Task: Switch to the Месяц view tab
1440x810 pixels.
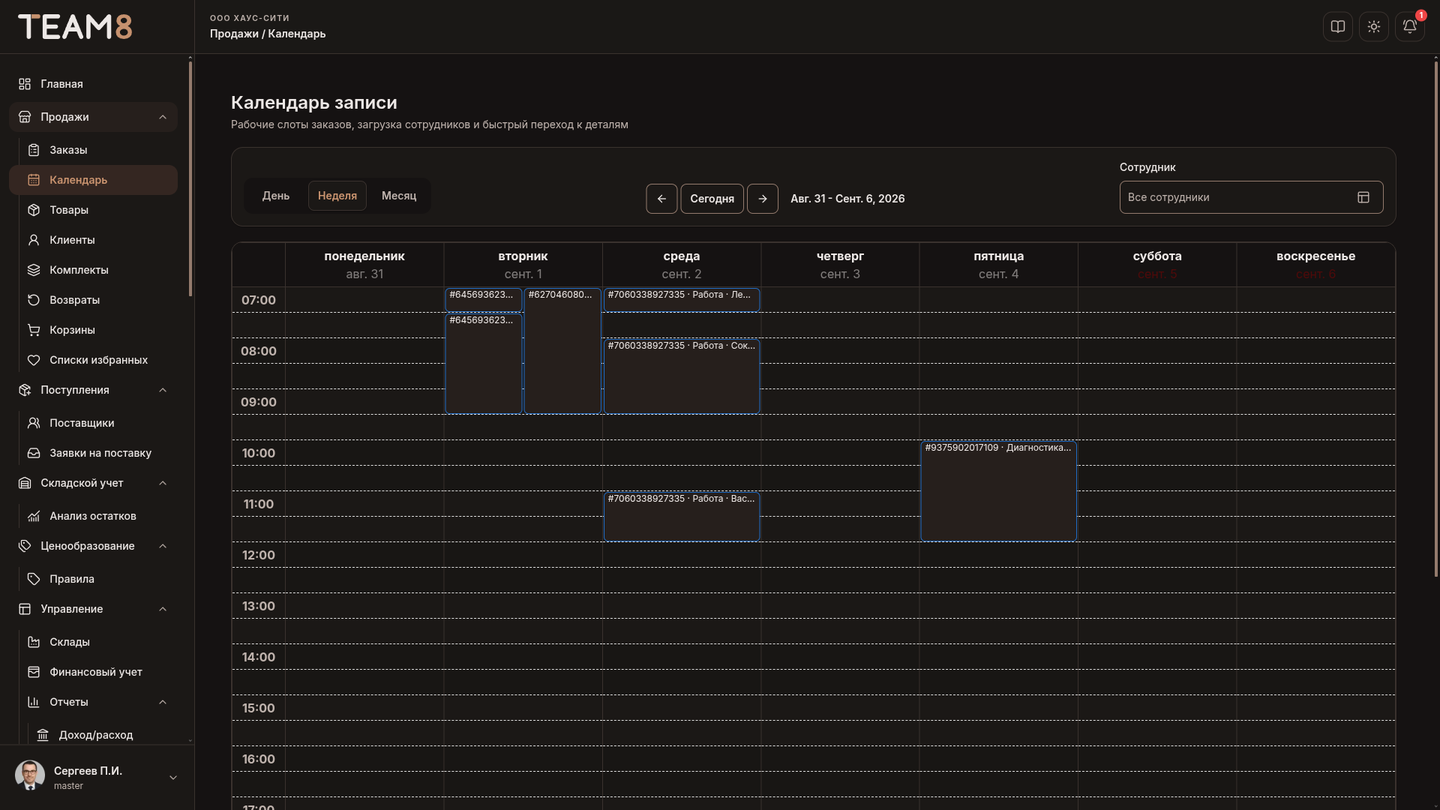Action: (x=399, y=196)
